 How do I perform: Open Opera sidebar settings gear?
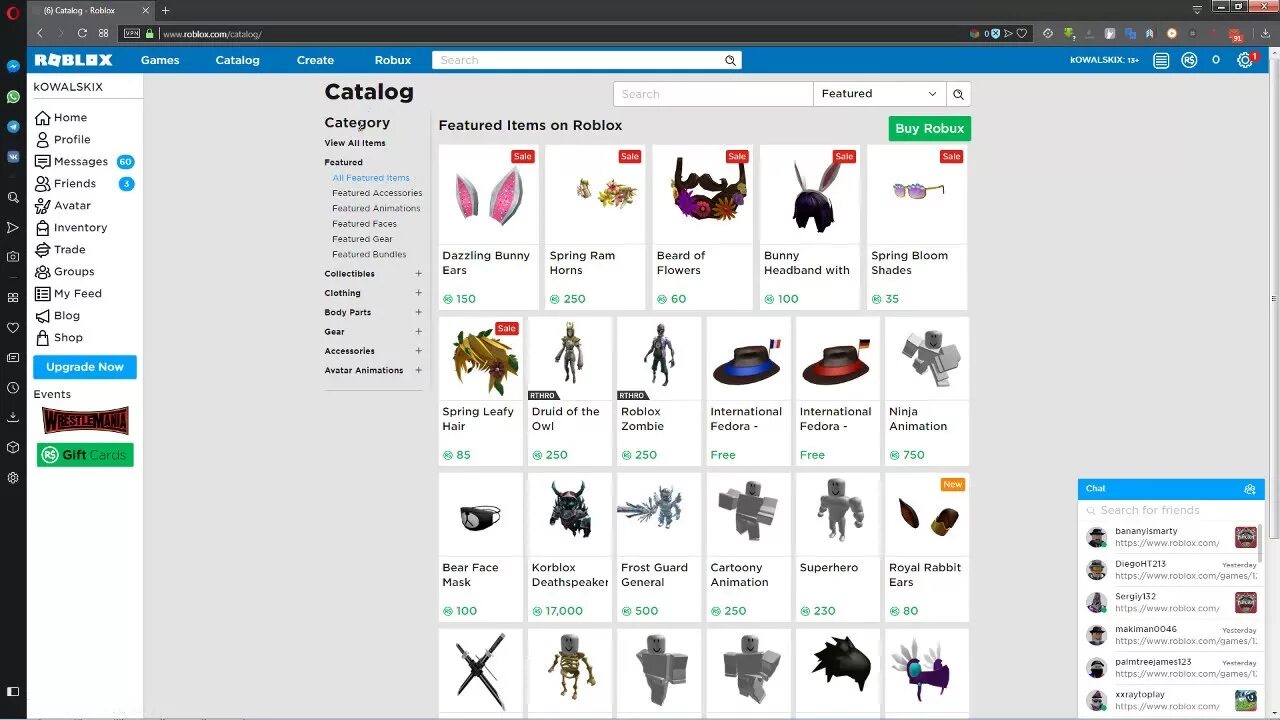pos(13,478)
